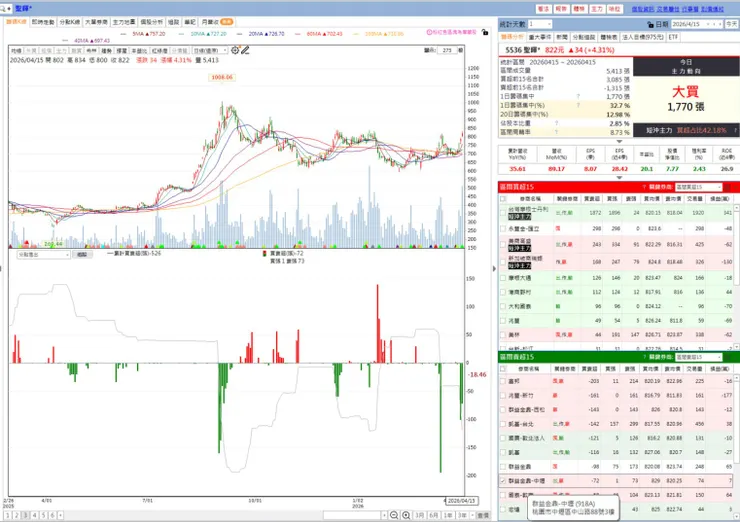Click help icon in red 區間買超15 header
This screenshot has width=740, height=522.
[644, 187]
